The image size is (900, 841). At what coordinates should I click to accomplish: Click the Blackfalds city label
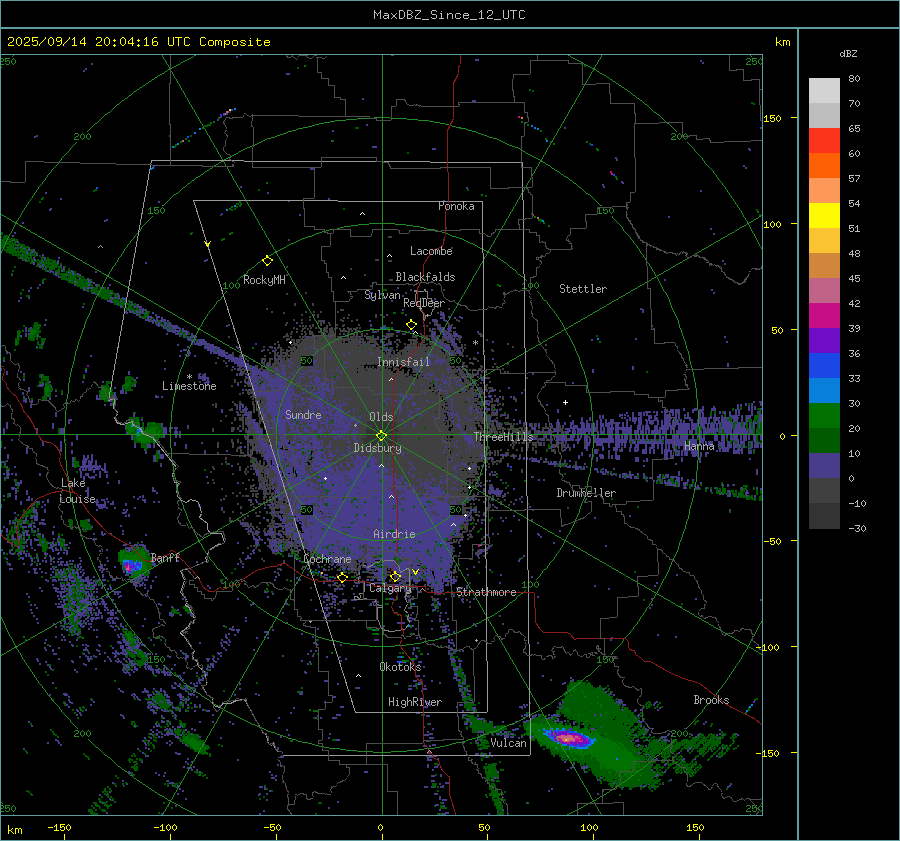tap(425, 277)
